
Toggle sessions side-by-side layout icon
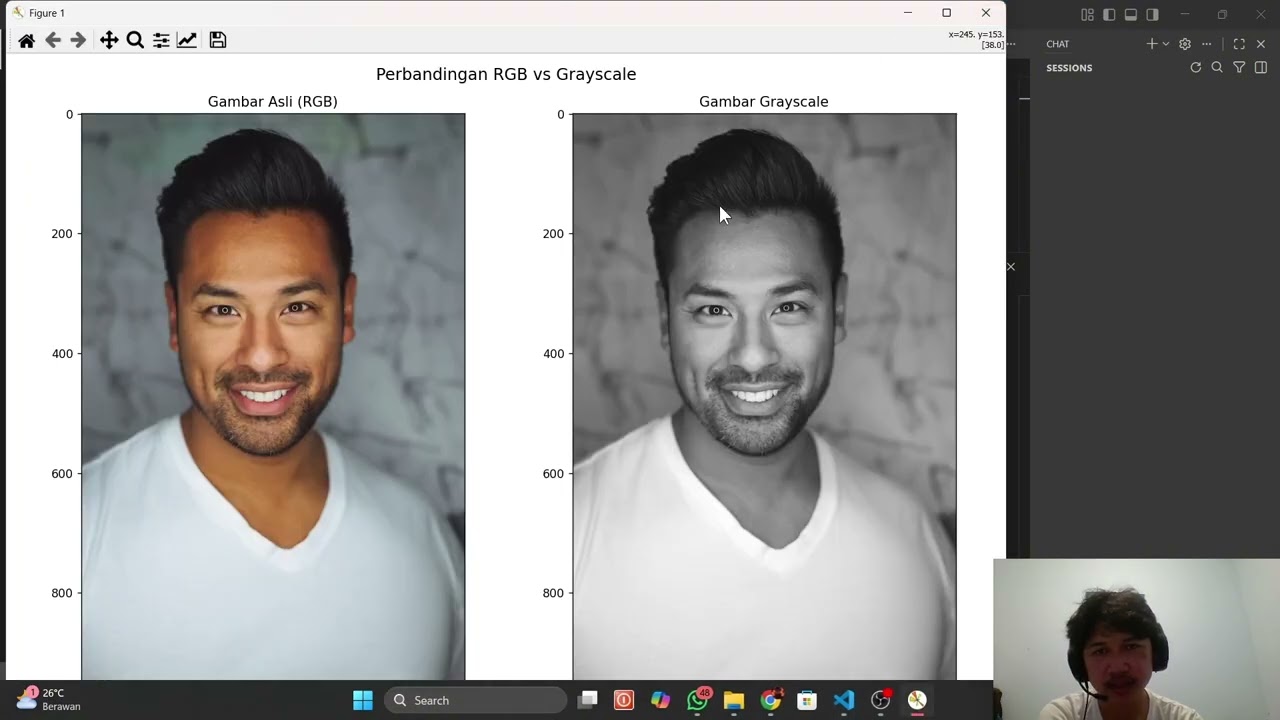pyautogui.click(x=1261, y=67)
